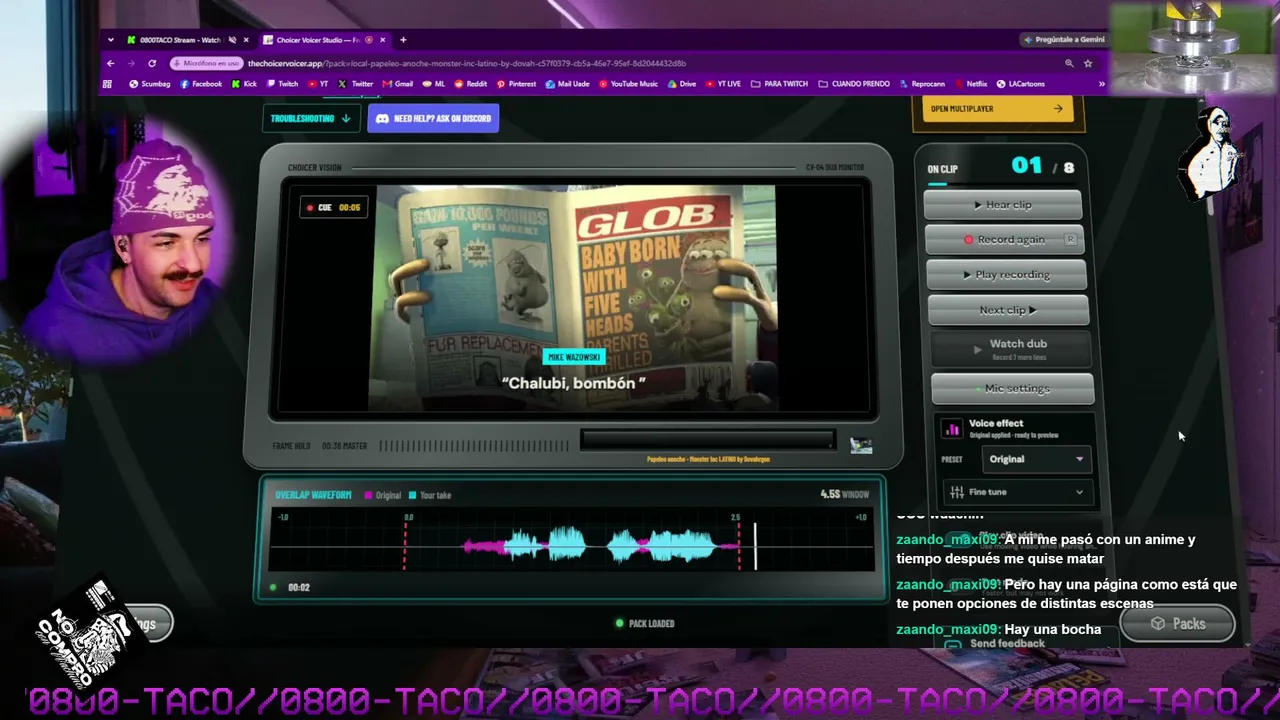
Task: Open the Netflix bookmark
Action: pos(971,84)
